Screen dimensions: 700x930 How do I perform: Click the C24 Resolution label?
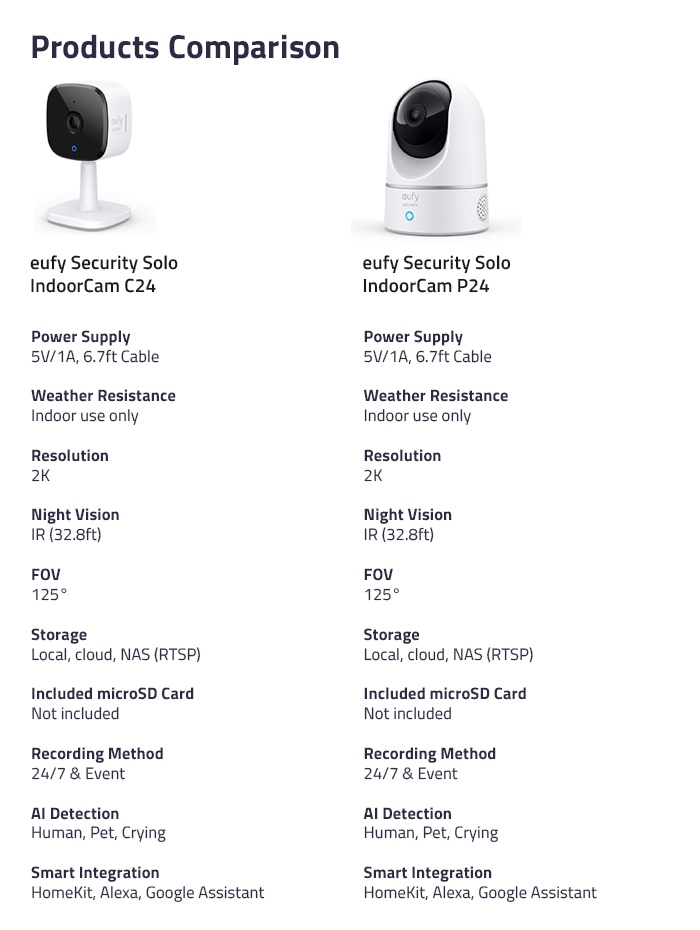pyautogui.click(x=70, y=456)
